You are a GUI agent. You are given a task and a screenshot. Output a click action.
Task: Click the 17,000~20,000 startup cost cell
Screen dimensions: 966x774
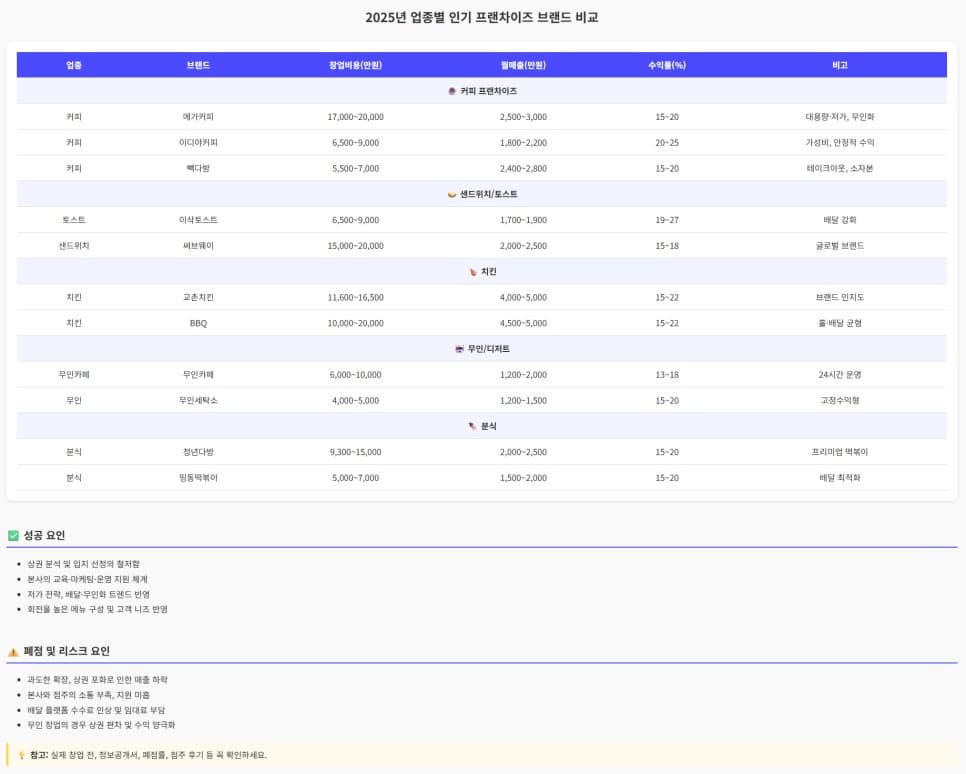coord(355,117)
